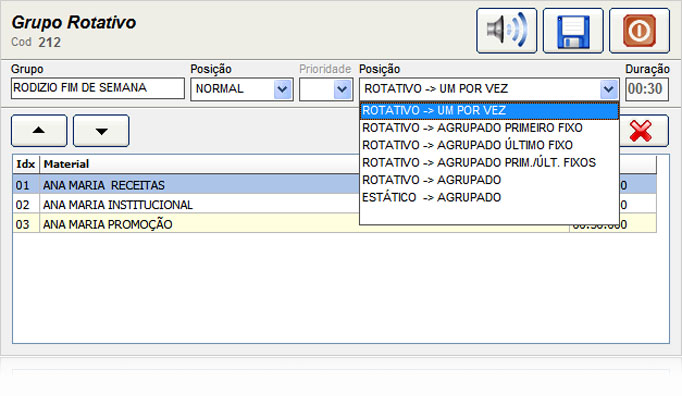Viewport: 682px width, 396px height.
Task: Select the plain ROTATIVO -> AGRUPADO option
Action: (489, 180)
